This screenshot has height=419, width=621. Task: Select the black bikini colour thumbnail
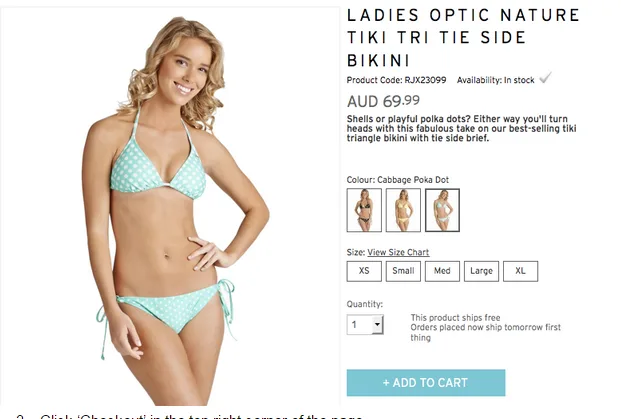click(x=364, y=210)
